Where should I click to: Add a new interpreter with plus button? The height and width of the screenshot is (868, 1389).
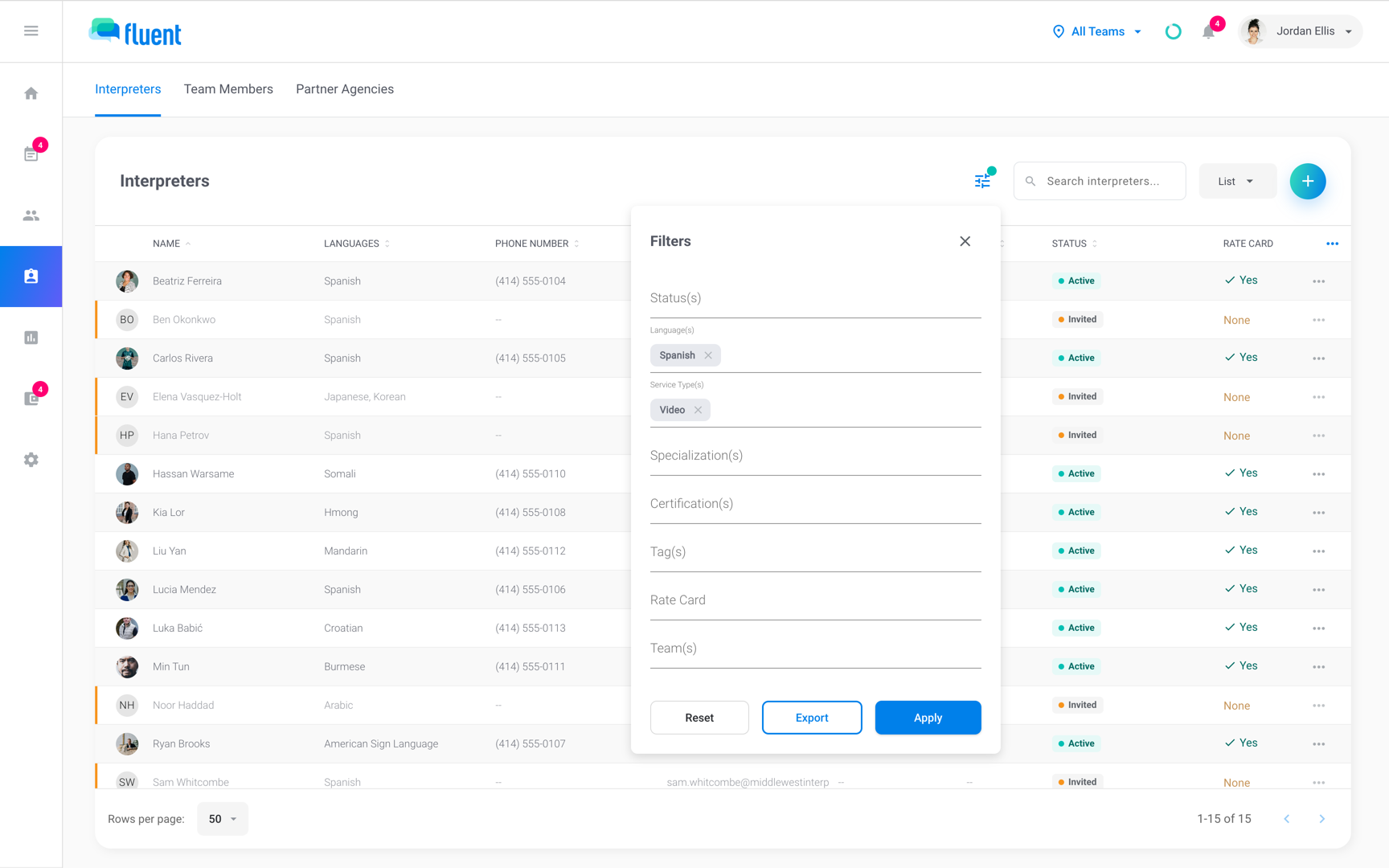[1307, 181]
